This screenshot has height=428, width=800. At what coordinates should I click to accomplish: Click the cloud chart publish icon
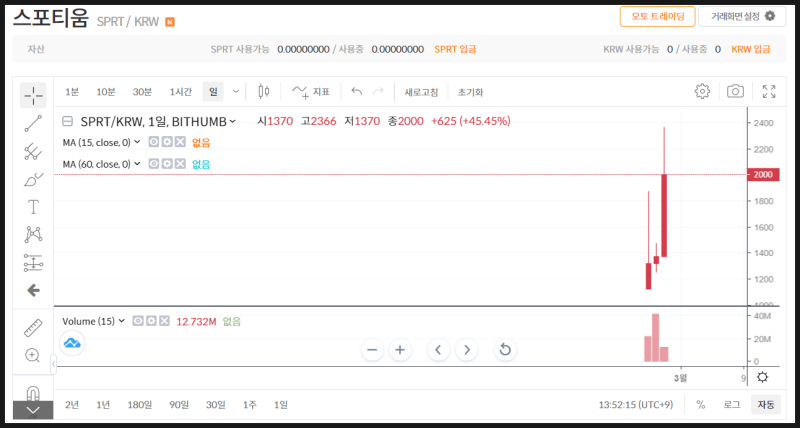coord(72,343)
